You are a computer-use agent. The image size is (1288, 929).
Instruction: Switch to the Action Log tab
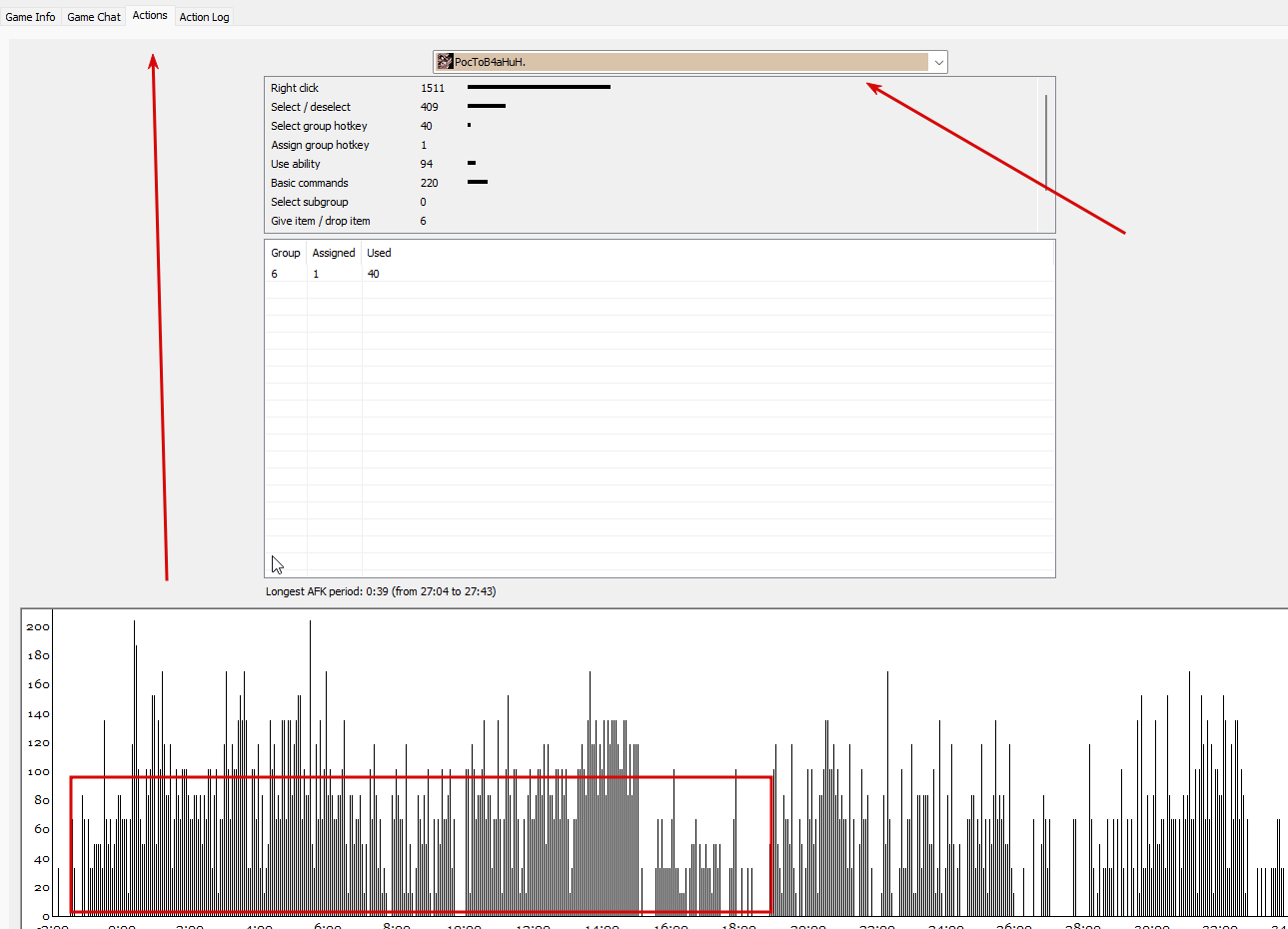click(204, 17)
